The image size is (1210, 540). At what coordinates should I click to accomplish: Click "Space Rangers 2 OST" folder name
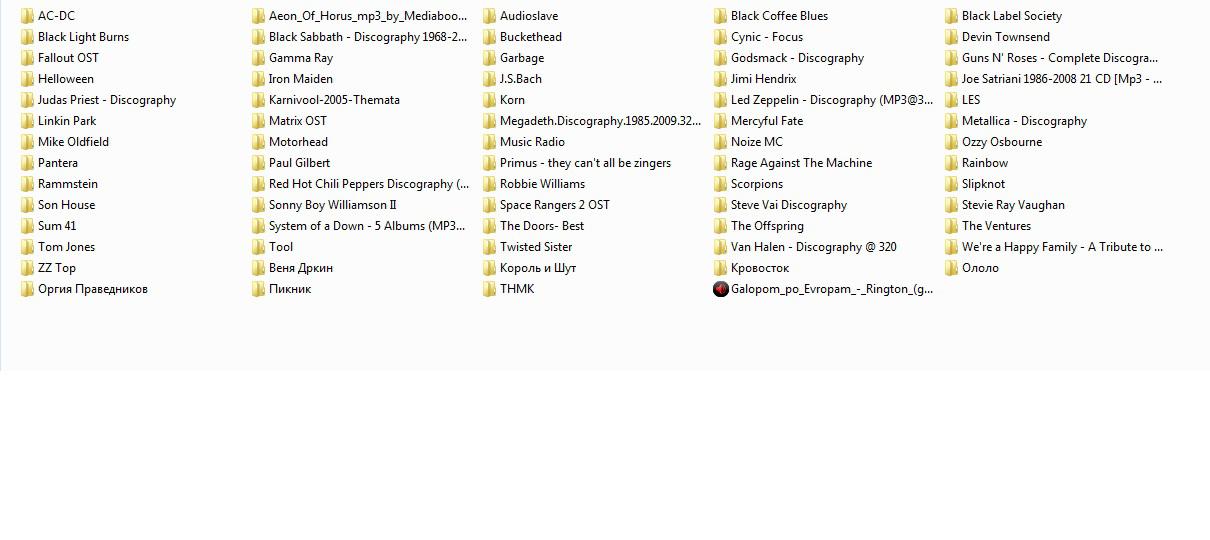coord(555,205)
